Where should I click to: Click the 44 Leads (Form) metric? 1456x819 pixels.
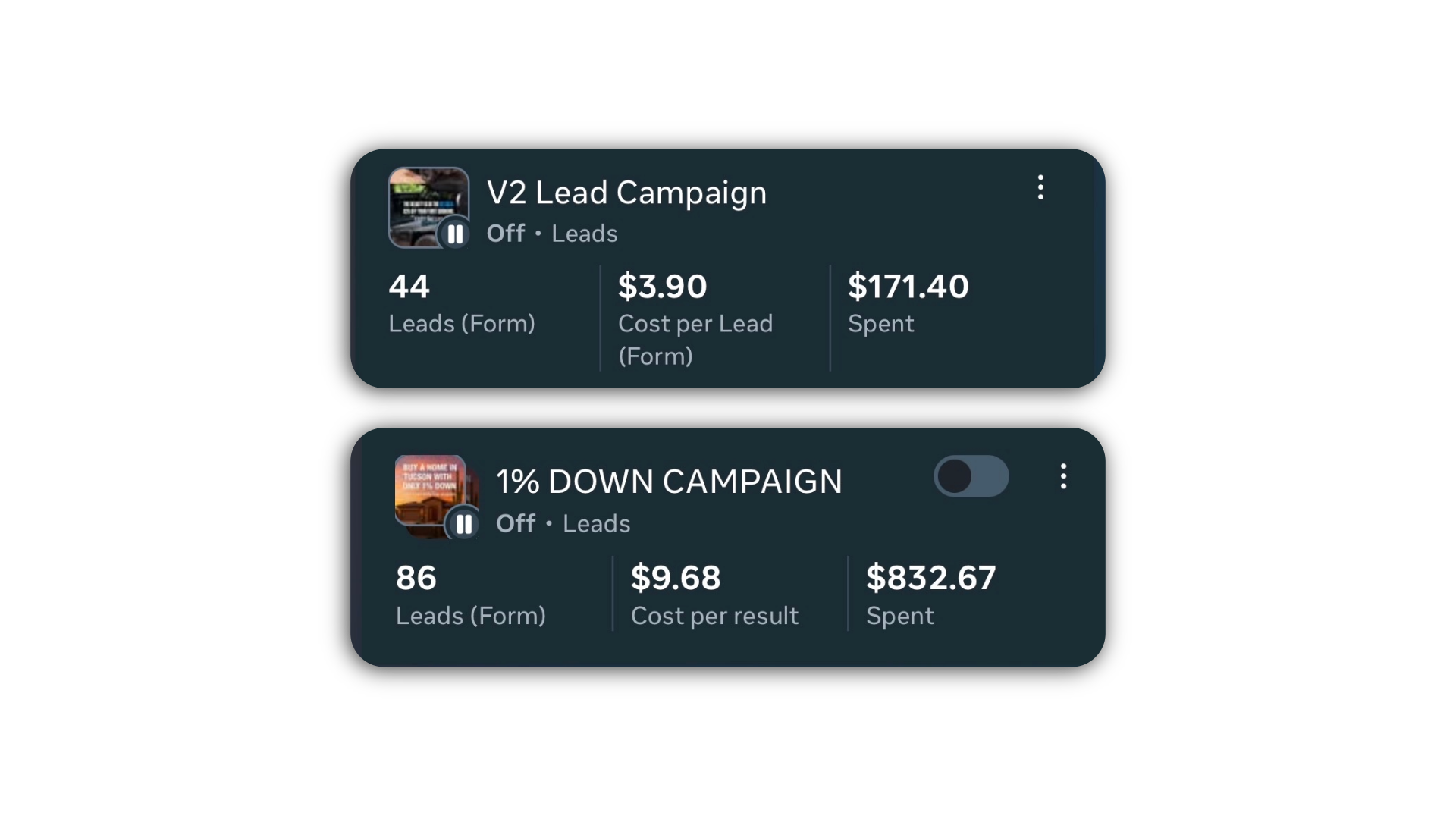(x=409, y=287)
